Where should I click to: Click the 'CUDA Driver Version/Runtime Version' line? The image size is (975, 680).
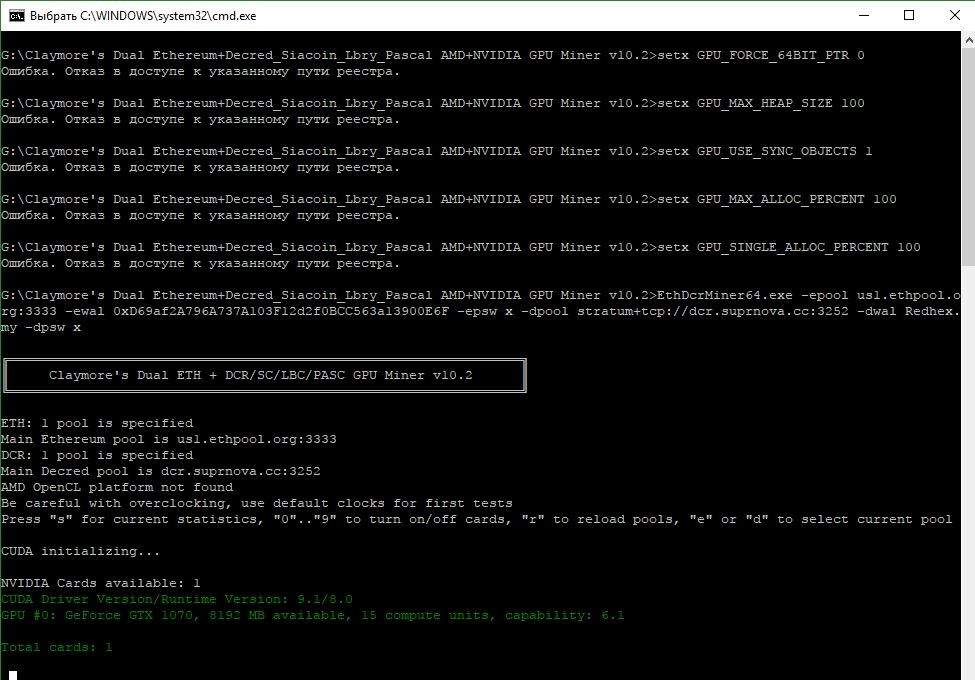point(177,599)
